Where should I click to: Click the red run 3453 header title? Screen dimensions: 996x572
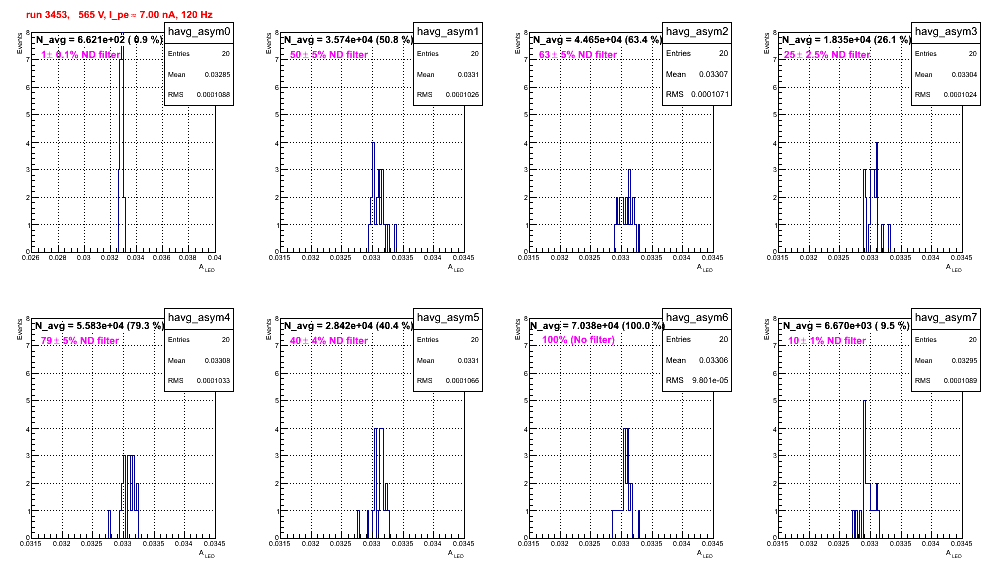coord(119,15)
